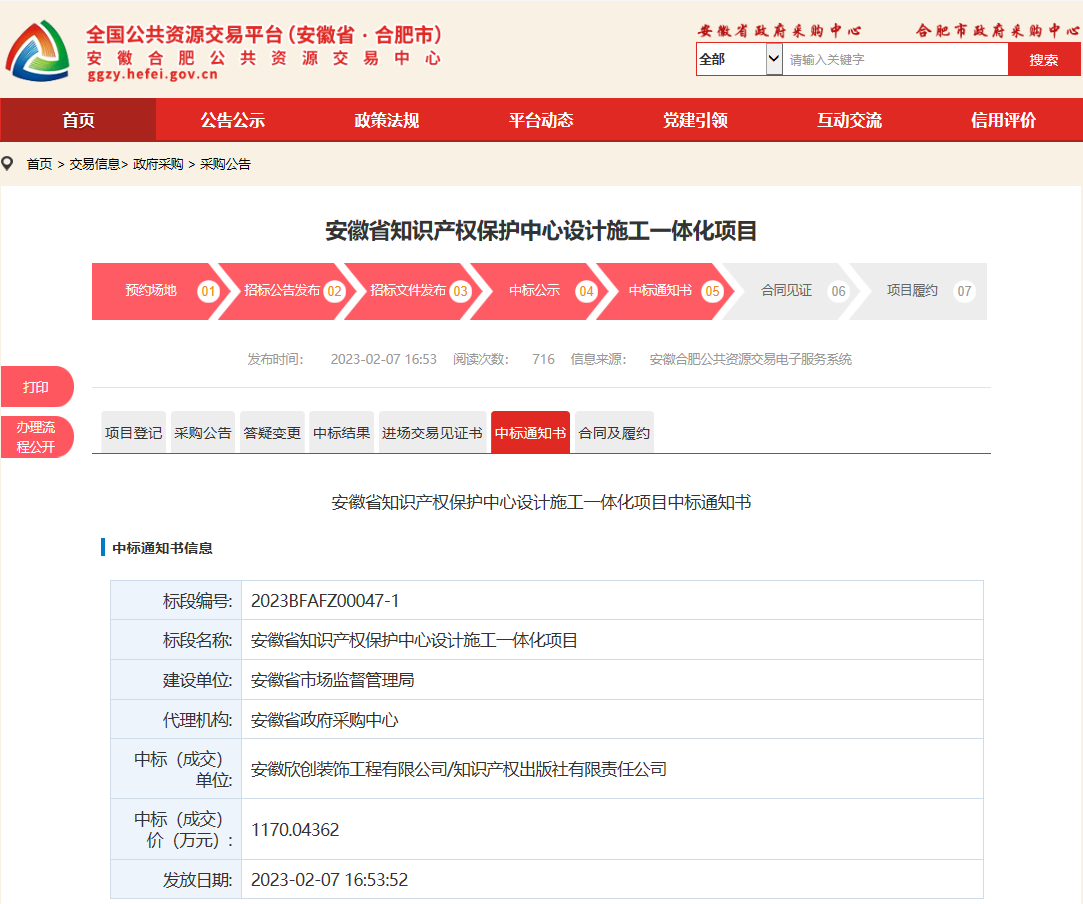This screenshot has width=1083, height=904.
Task: Click the 办理流程公开 side button
Action: (x=36, y=437)
